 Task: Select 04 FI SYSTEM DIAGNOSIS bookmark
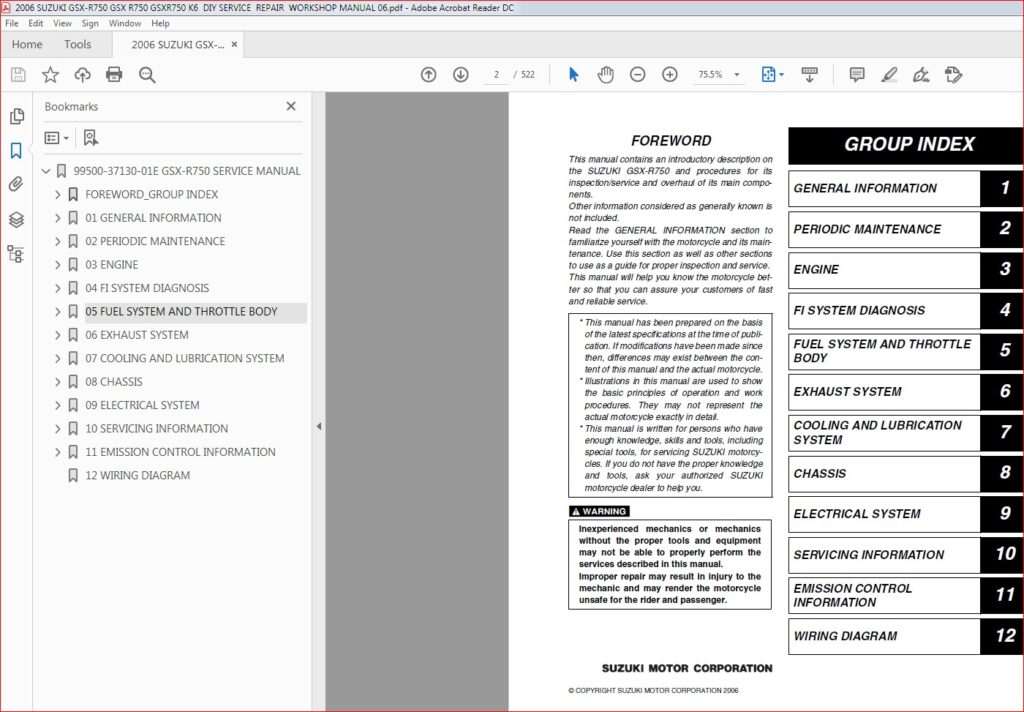(147, 288)
